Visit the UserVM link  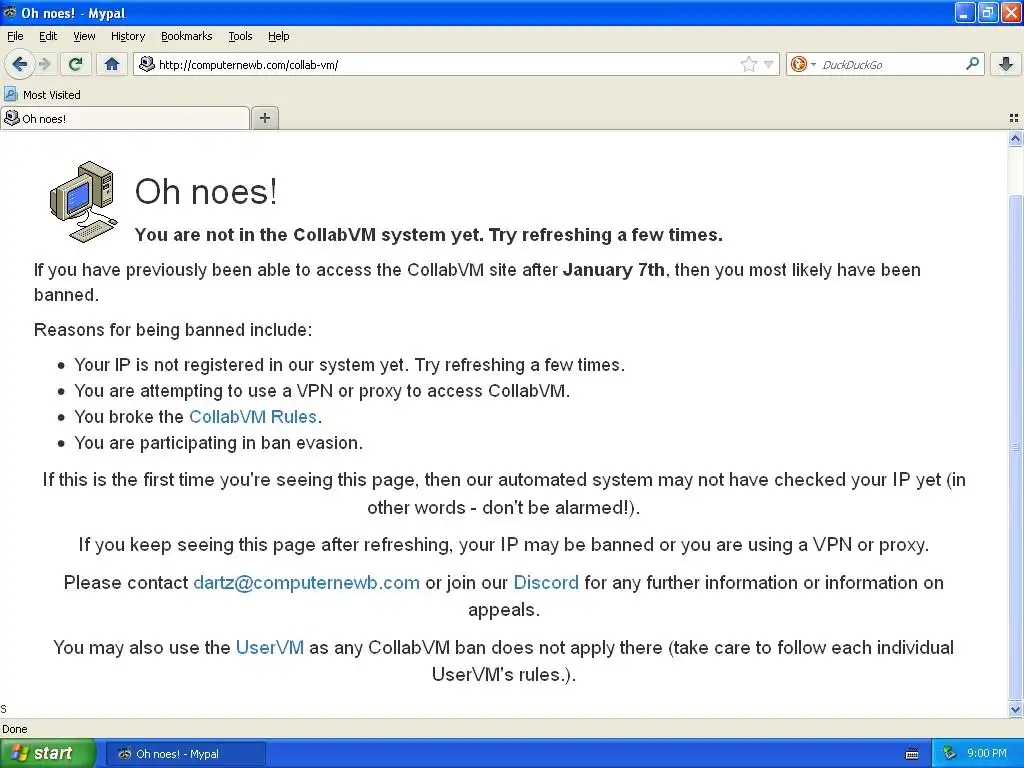[270, 647]
